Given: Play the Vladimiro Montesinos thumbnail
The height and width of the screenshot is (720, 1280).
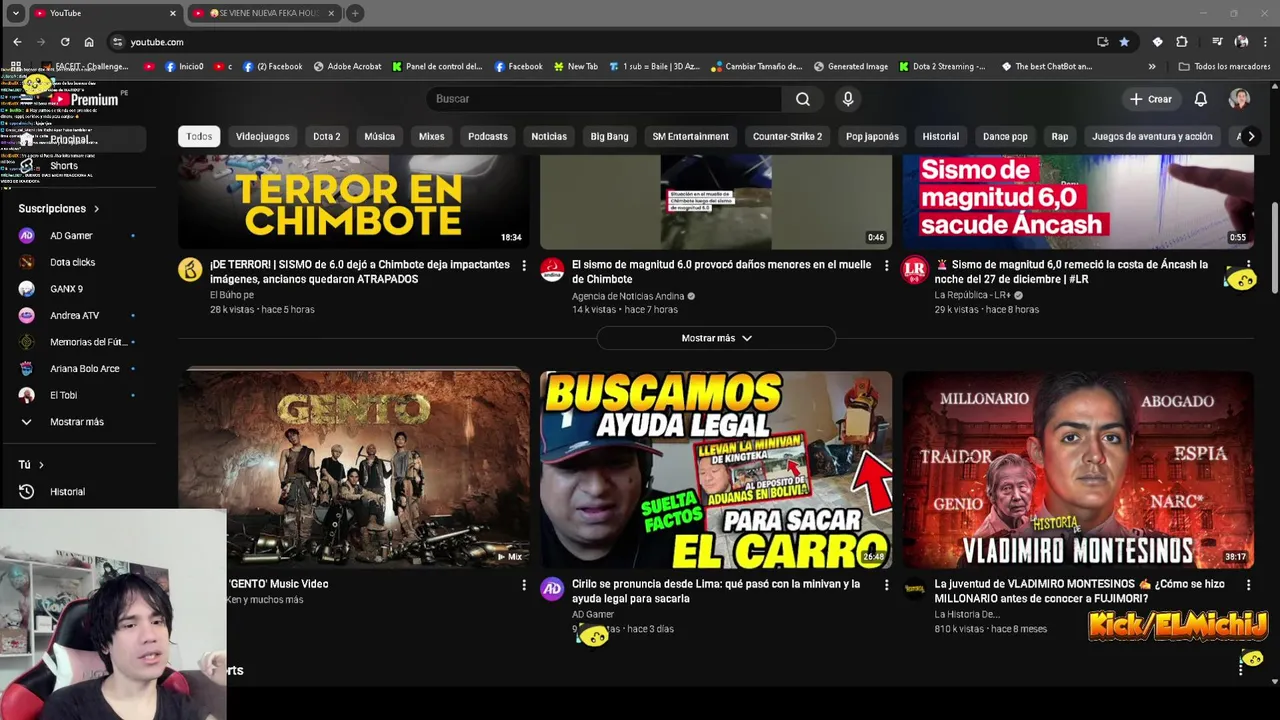Looking at the screenshot, I should (1078, 470).
